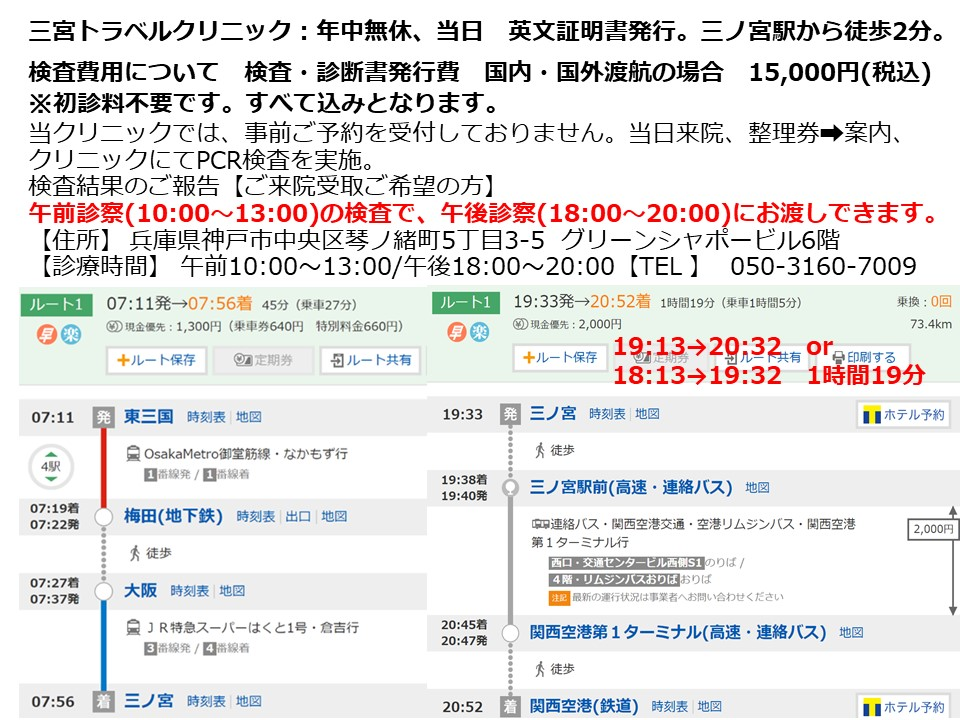960x720 pixels.
Task: Click the 発 marker at 19:33
Action: tap(510, 414)
